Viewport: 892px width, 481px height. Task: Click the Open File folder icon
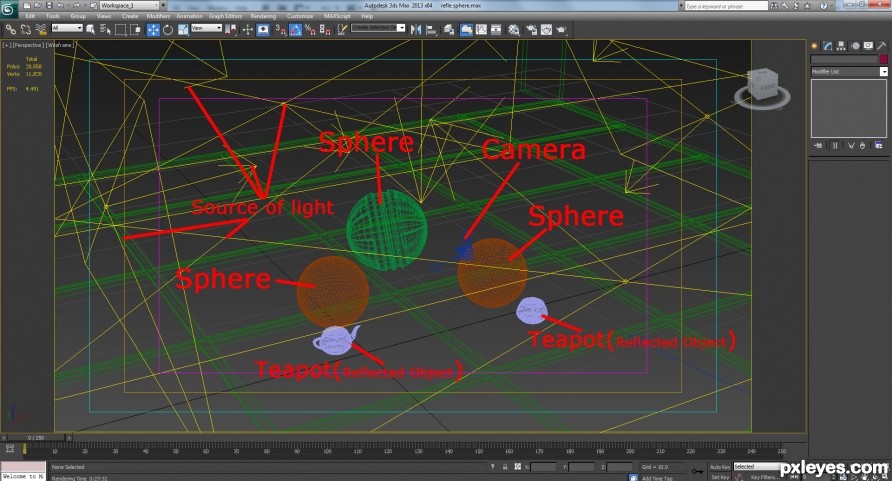click(x=38, y=5)
